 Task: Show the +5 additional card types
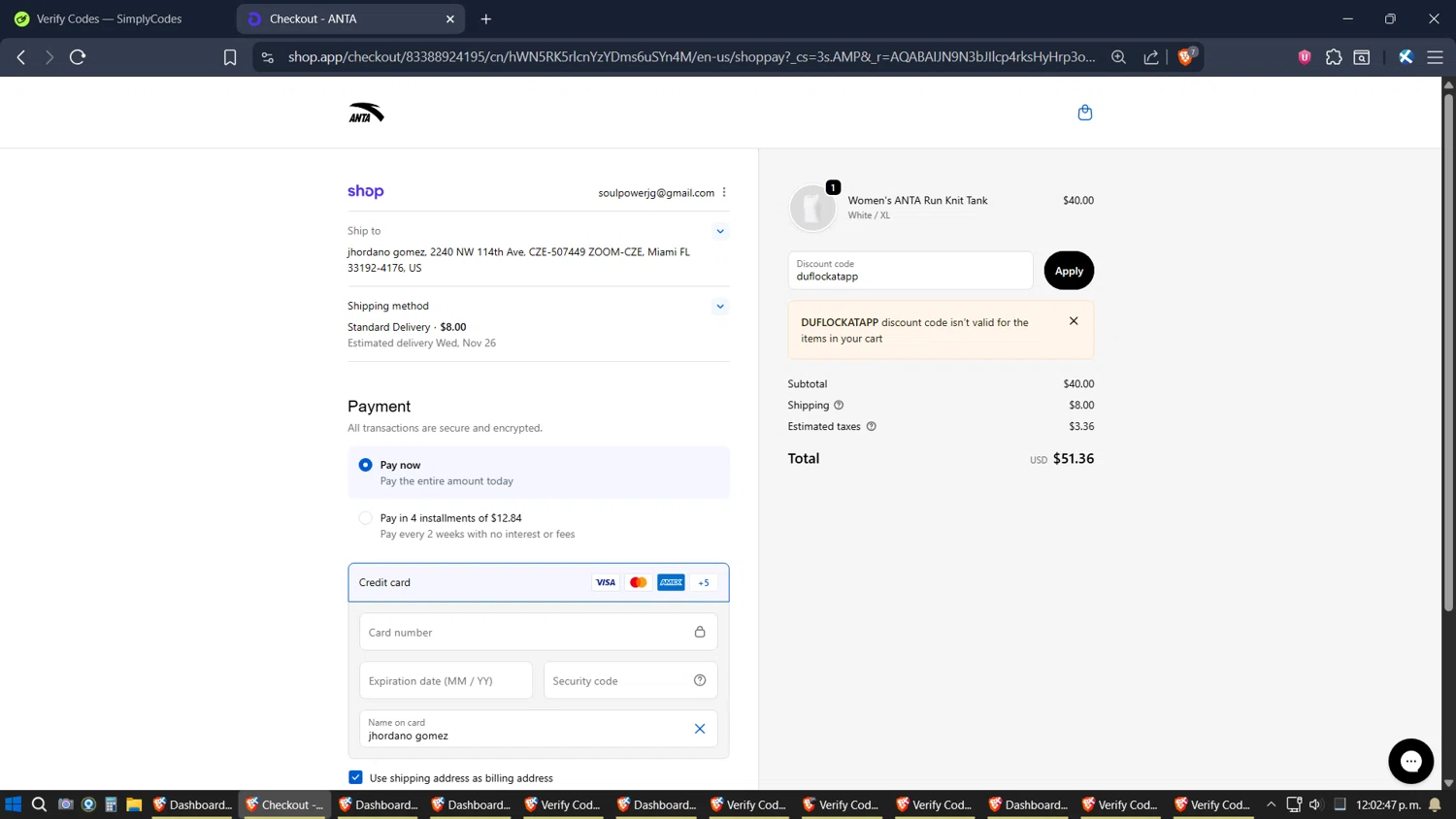(704, 582)
